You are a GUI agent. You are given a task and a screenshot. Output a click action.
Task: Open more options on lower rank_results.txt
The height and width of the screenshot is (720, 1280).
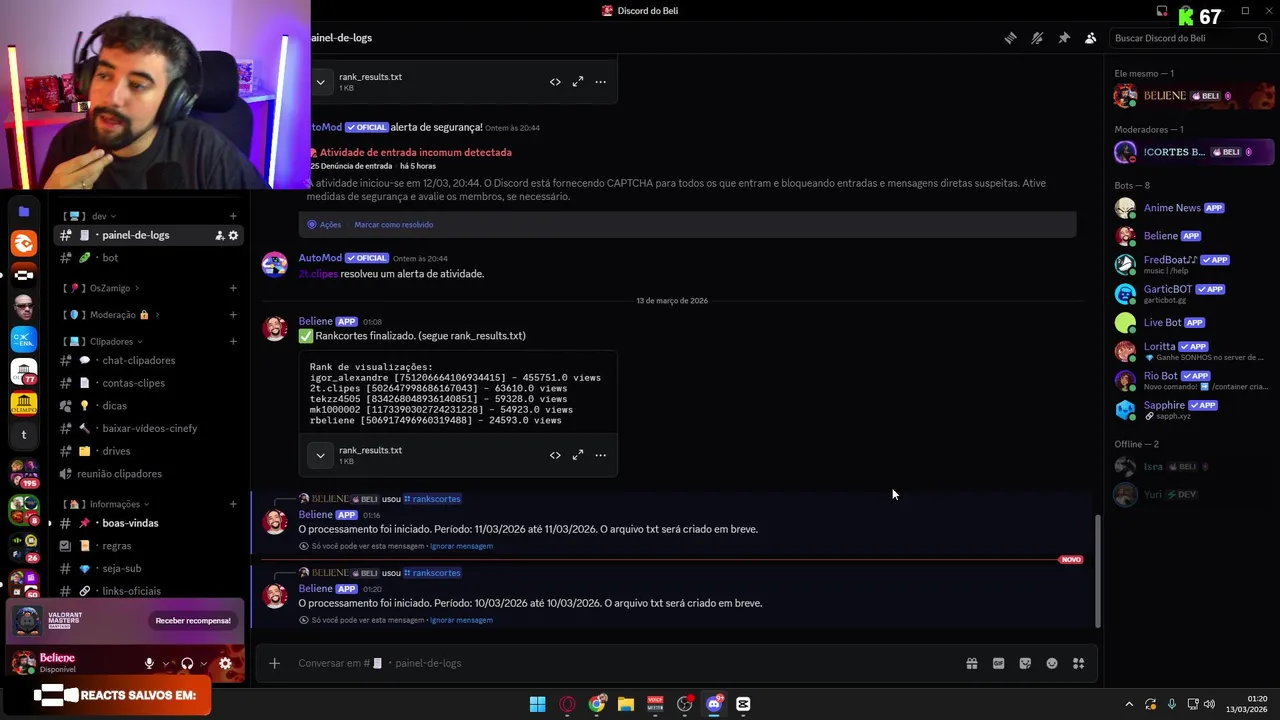(x=601, y=455)
